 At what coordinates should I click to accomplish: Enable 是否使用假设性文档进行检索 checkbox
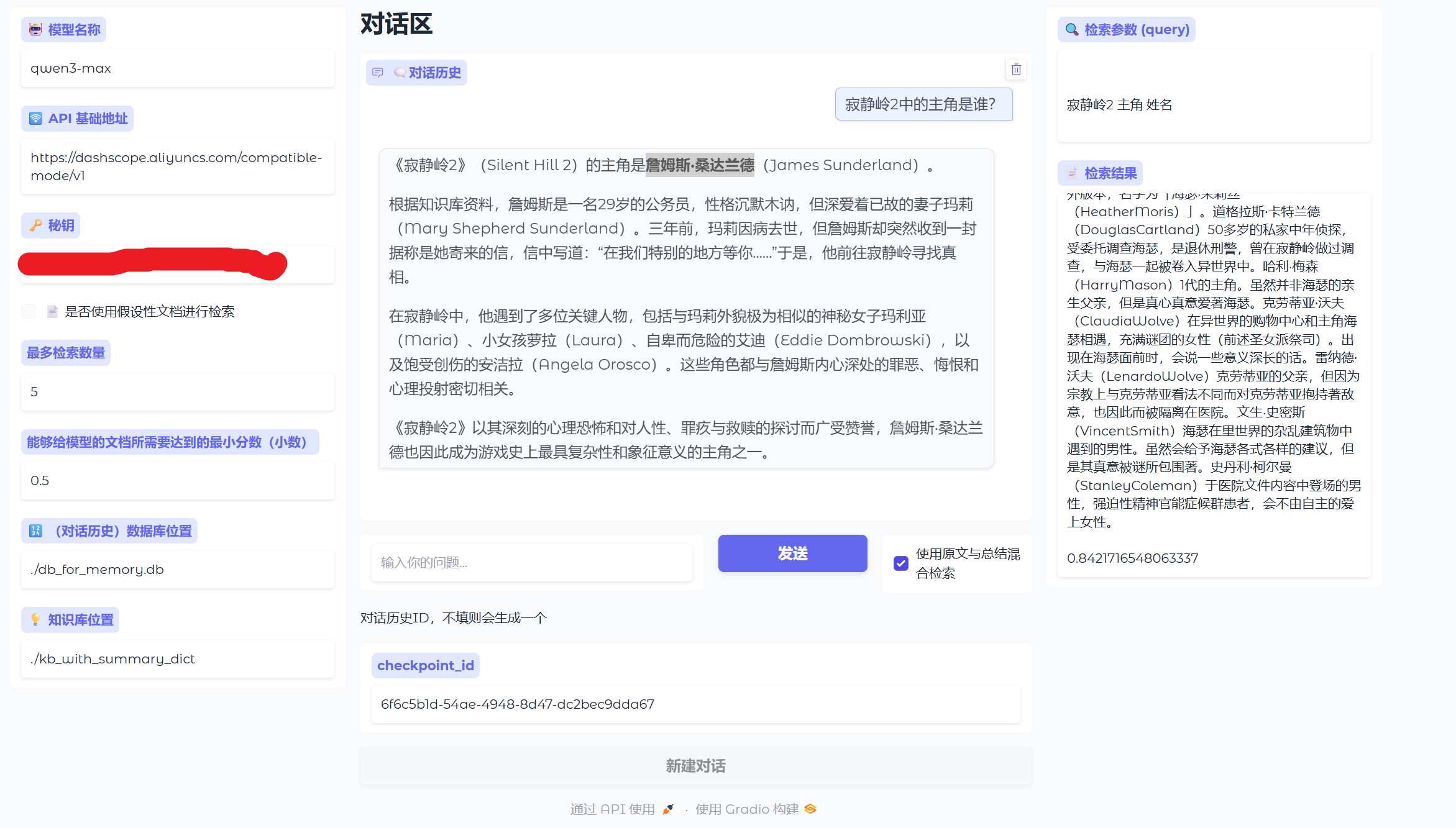coord(29,311)
